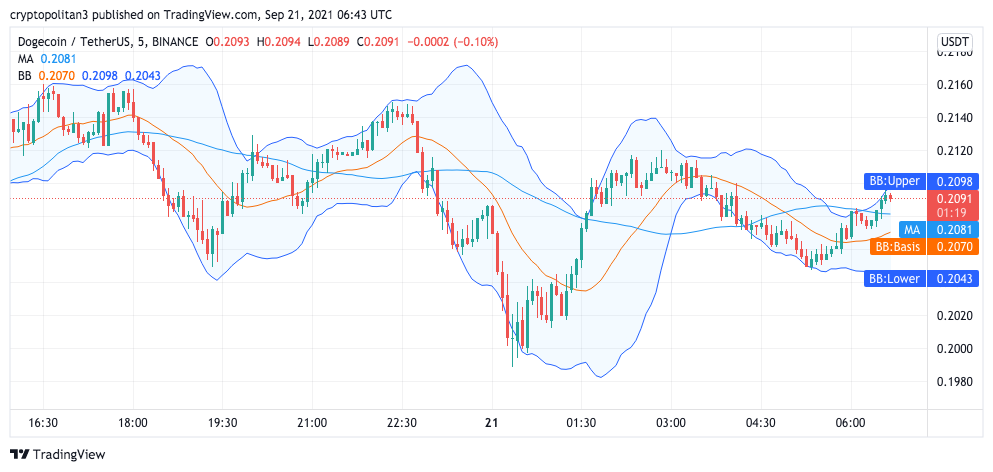The height and width of the screenshot is (472, 993).
Task: Click the 0.2120 price axis label
Action: [952, 150]
